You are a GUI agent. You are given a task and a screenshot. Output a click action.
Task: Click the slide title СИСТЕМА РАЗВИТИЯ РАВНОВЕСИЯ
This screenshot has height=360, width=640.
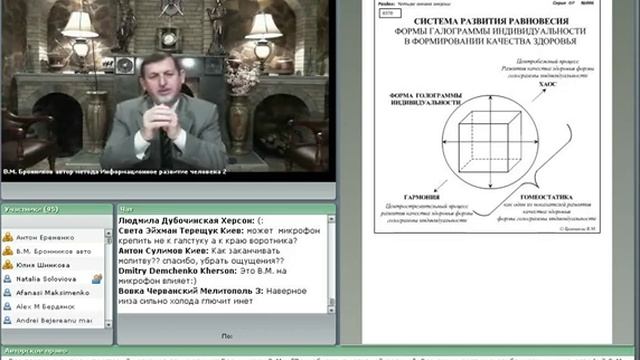tap(491, 21)
